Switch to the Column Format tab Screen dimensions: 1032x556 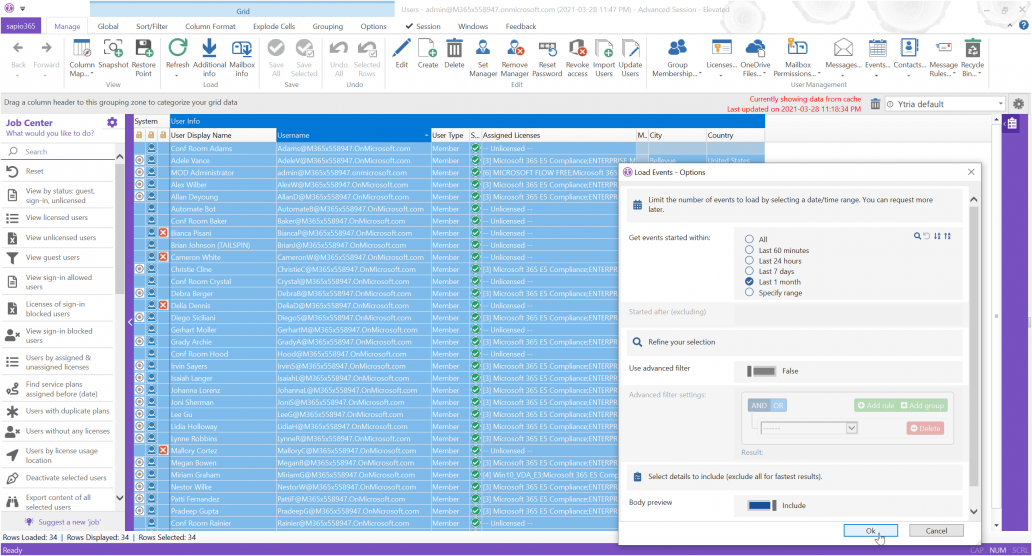point(210,26)
